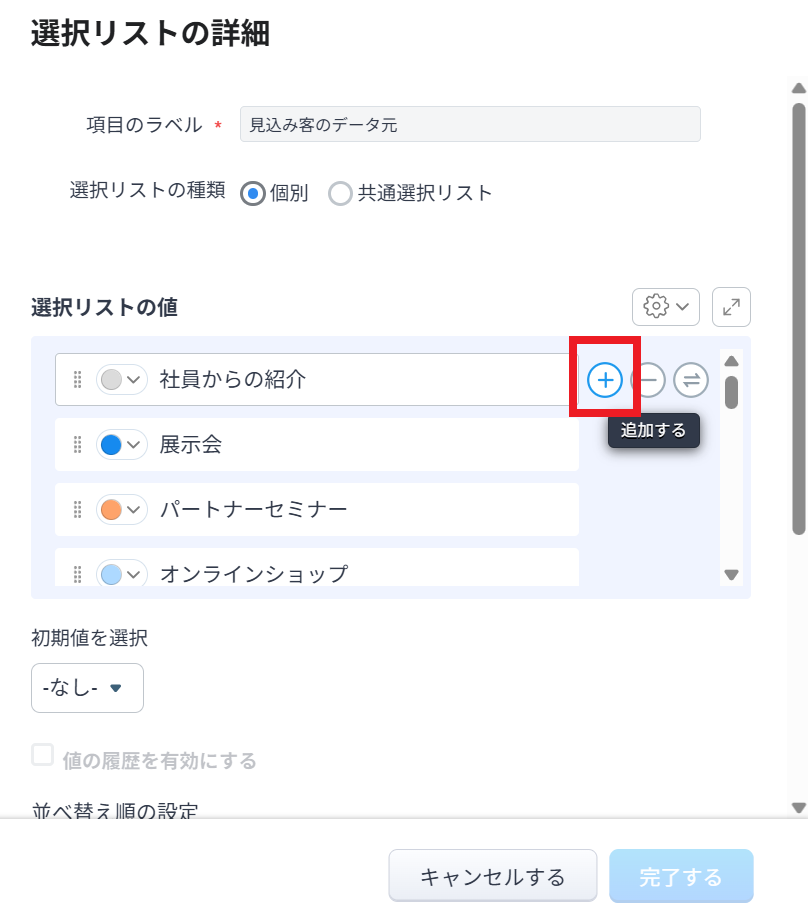Open color dropdown for オンラインショップ
Screen dimensions: 808x919
[x=122, y=574]
